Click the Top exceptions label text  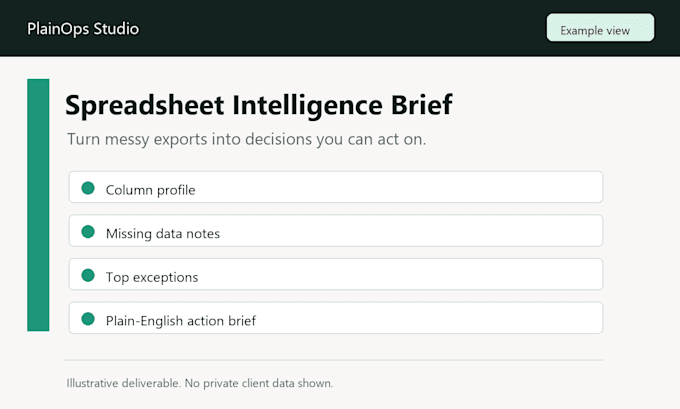(152, 277)
